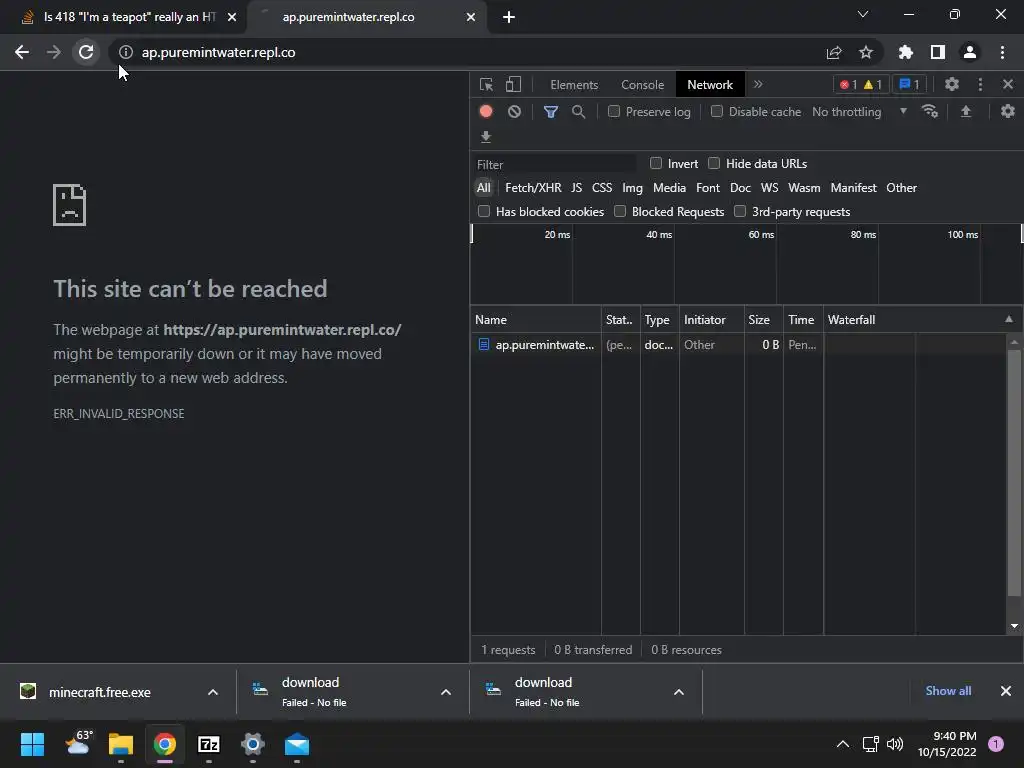This screenshot has height=768, width=1024.
Task: Activate the DevTools inspect element picker
Action: pos(486,85)
